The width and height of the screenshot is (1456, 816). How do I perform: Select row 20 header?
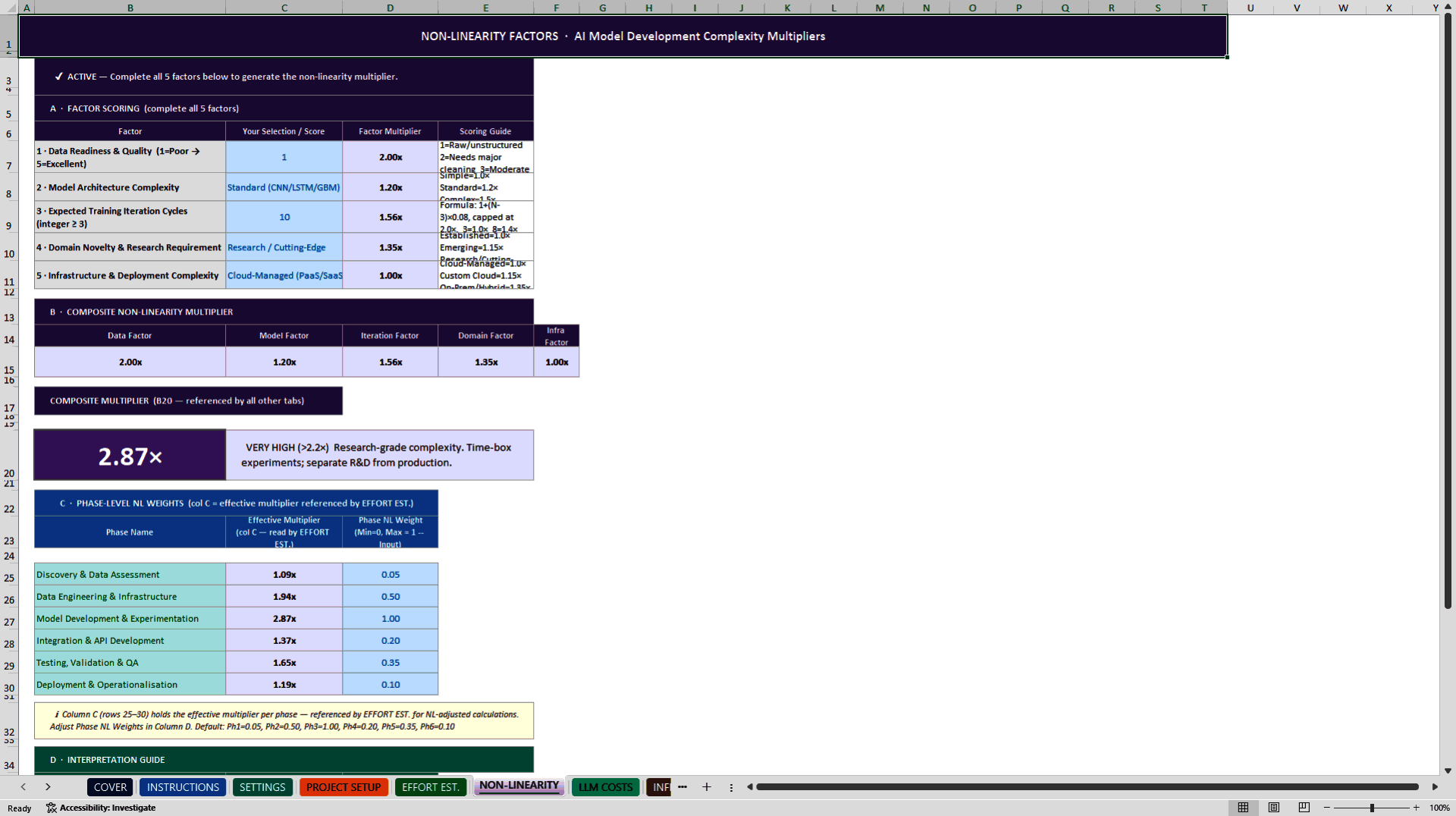9,455
